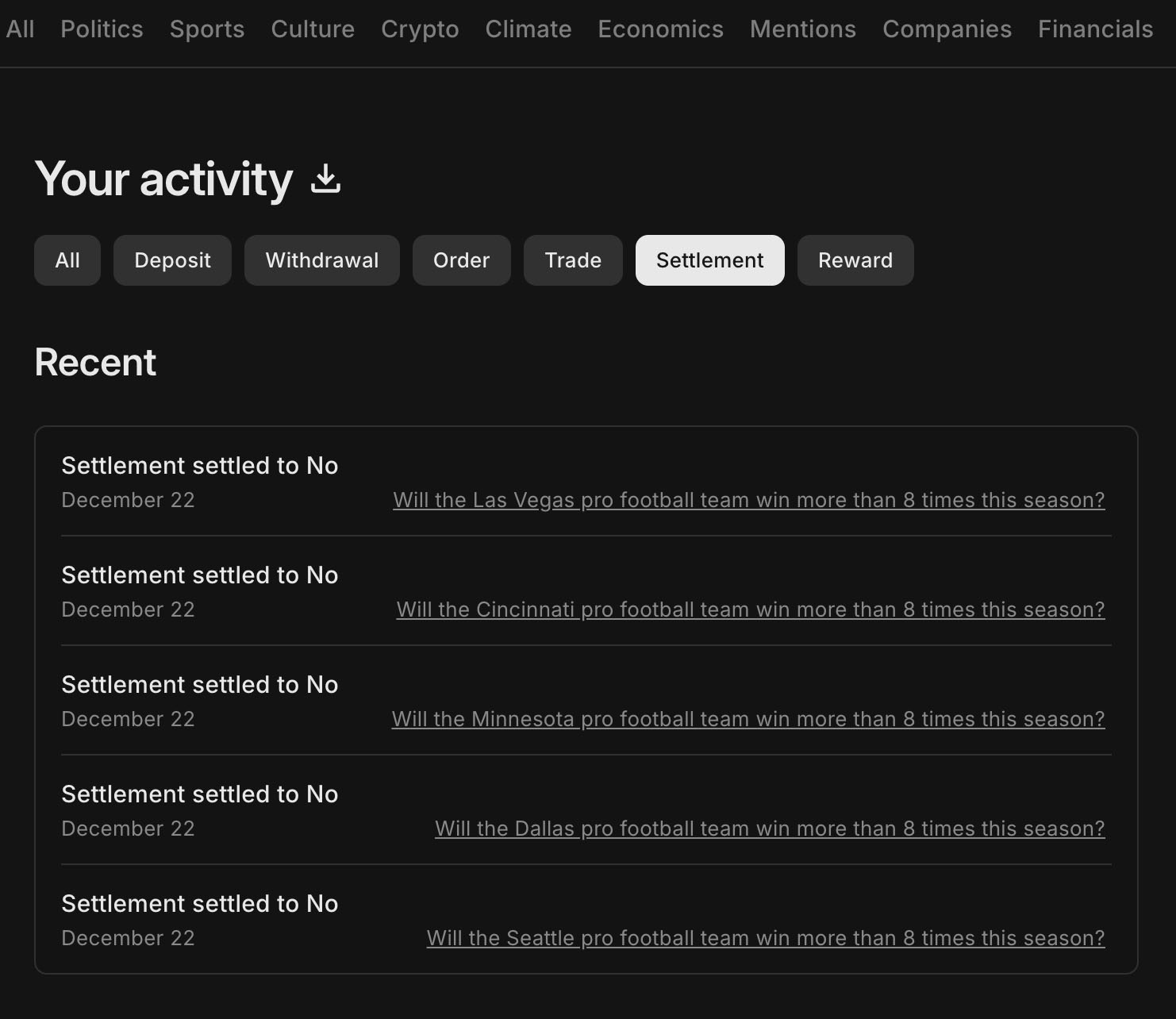Show All activity filter
The width and height of the screenshot is (1176, 1019).
coord(67,260)
